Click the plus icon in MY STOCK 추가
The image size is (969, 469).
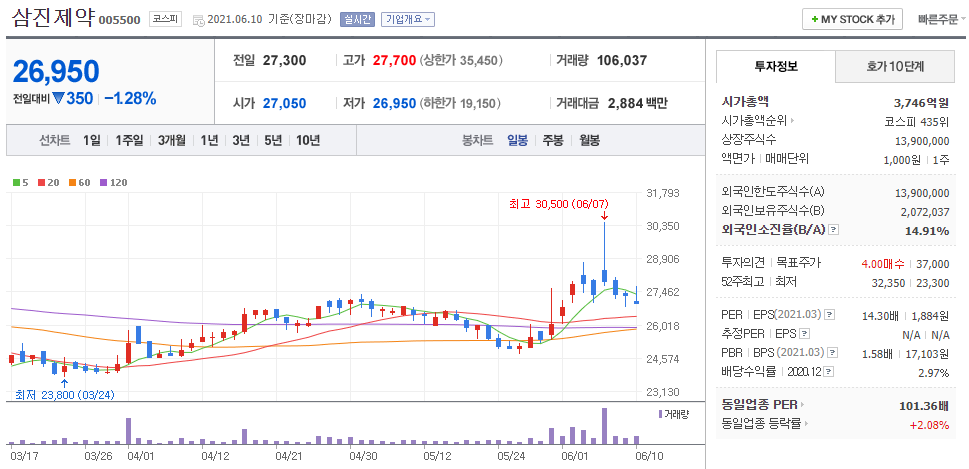tap(815, 19)
